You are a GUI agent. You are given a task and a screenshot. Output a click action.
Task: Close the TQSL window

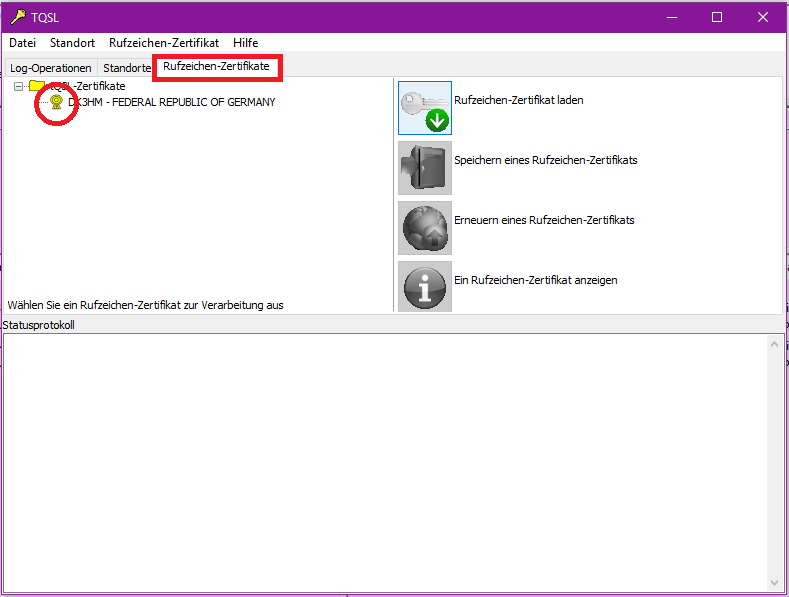coord(763,17)
